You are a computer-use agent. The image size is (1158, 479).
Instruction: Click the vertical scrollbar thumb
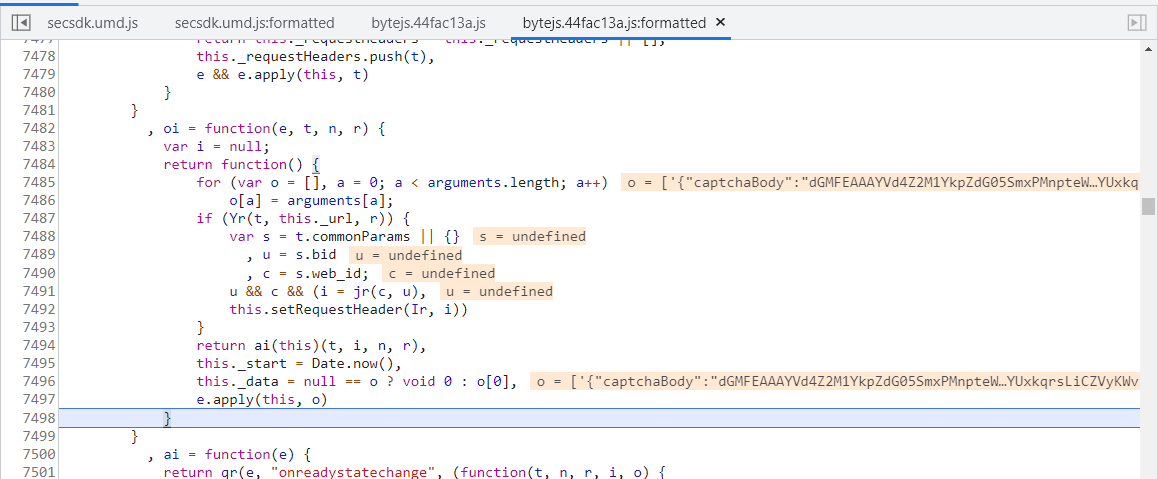(x=1147, y=205)
